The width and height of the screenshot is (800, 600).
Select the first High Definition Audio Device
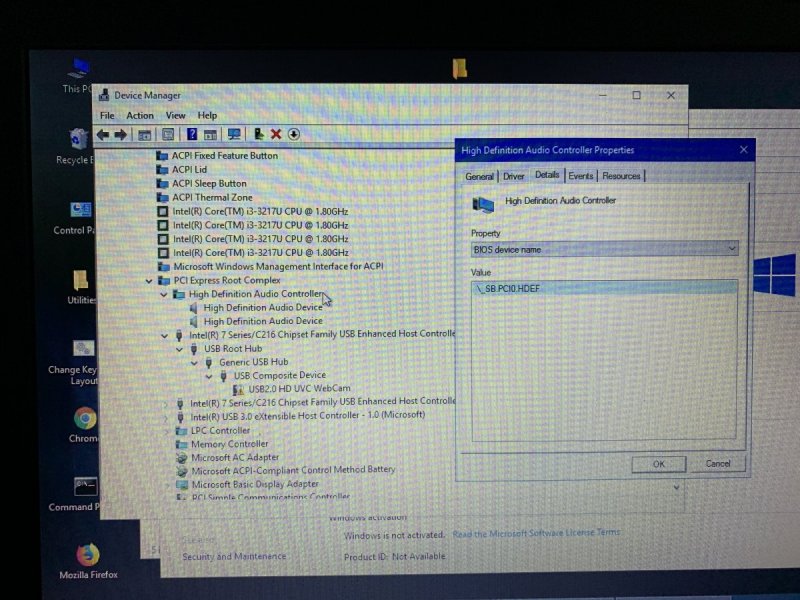click(x=263, y=308)
